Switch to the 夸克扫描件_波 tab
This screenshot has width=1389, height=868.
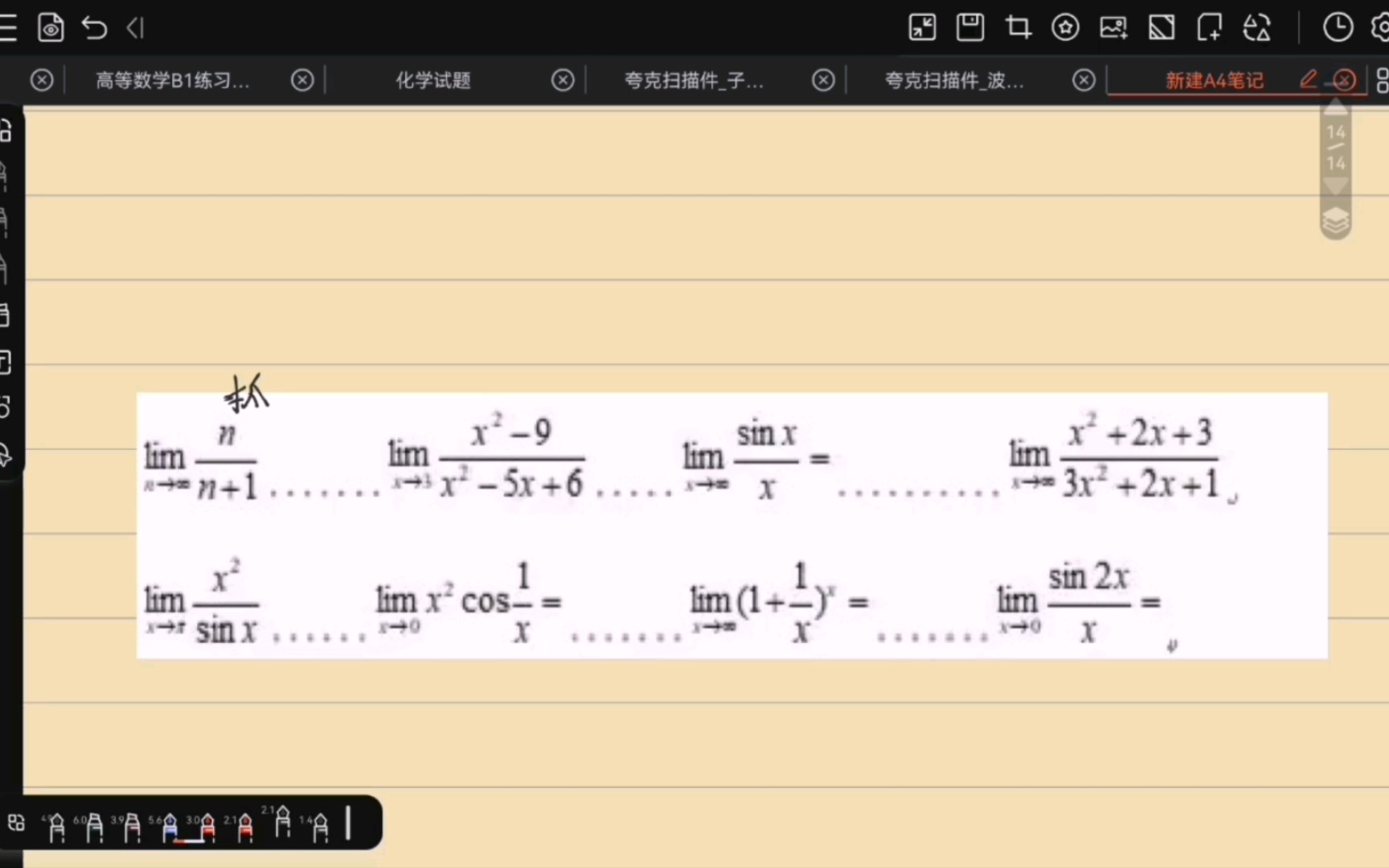954,80
